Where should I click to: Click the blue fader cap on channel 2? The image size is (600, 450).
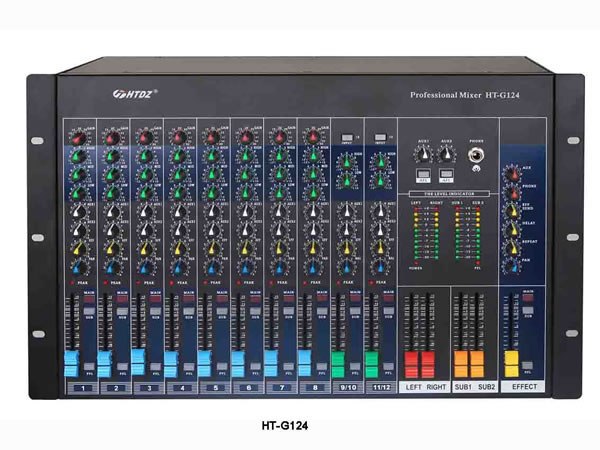tap(104, 364)
